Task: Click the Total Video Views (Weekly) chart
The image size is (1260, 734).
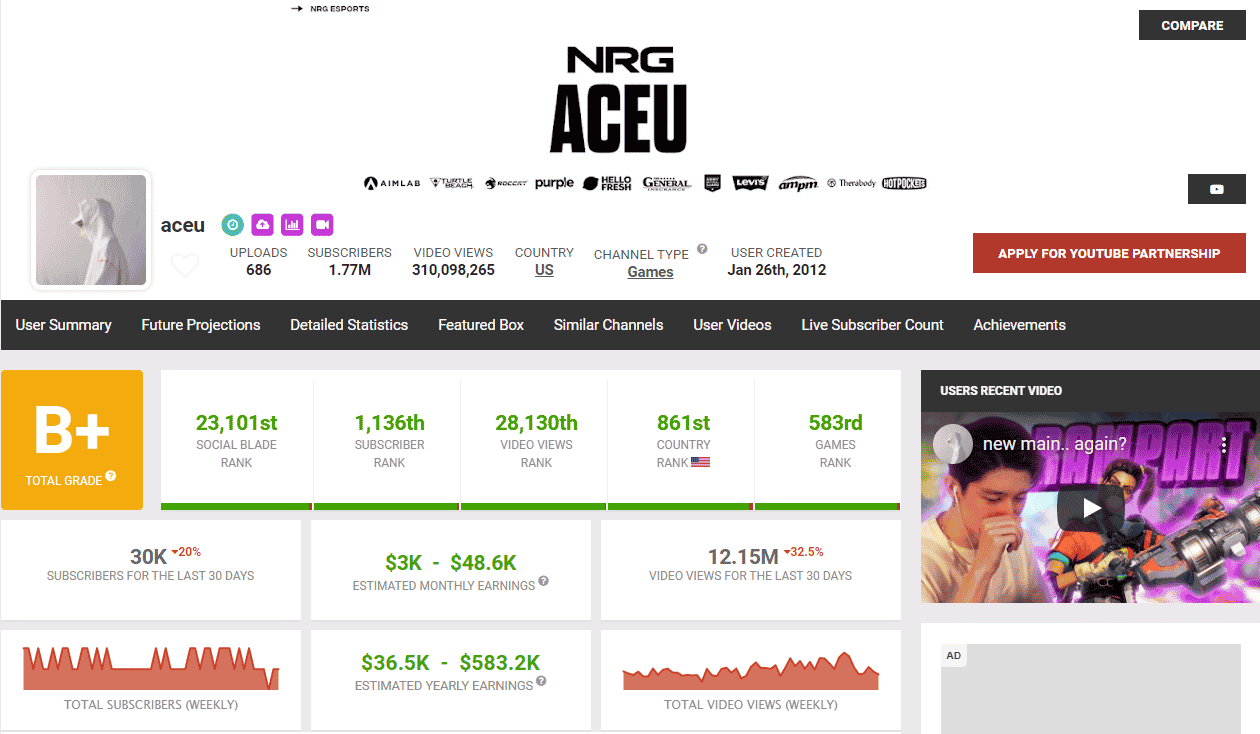Action: (x=750, y=670)
